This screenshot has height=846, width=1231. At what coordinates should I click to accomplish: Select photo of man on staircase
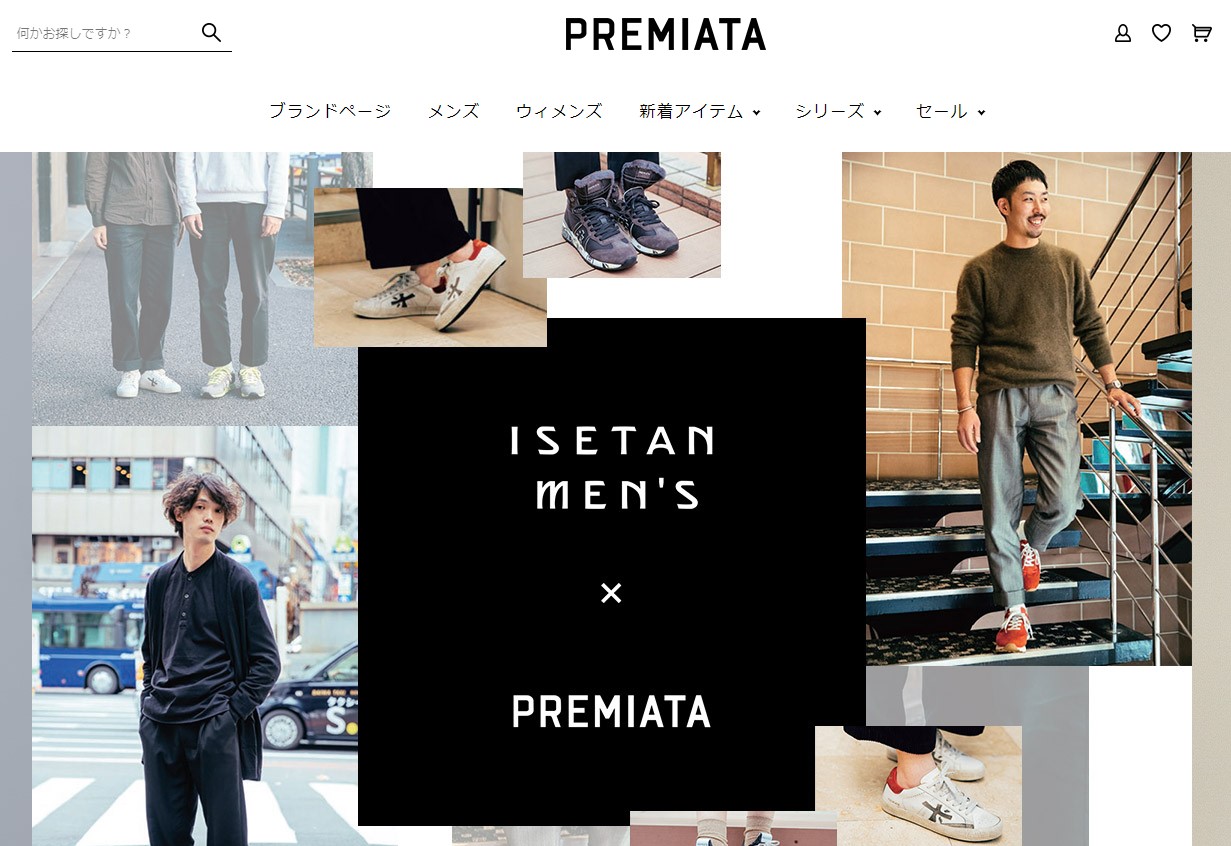point(1017,408)
